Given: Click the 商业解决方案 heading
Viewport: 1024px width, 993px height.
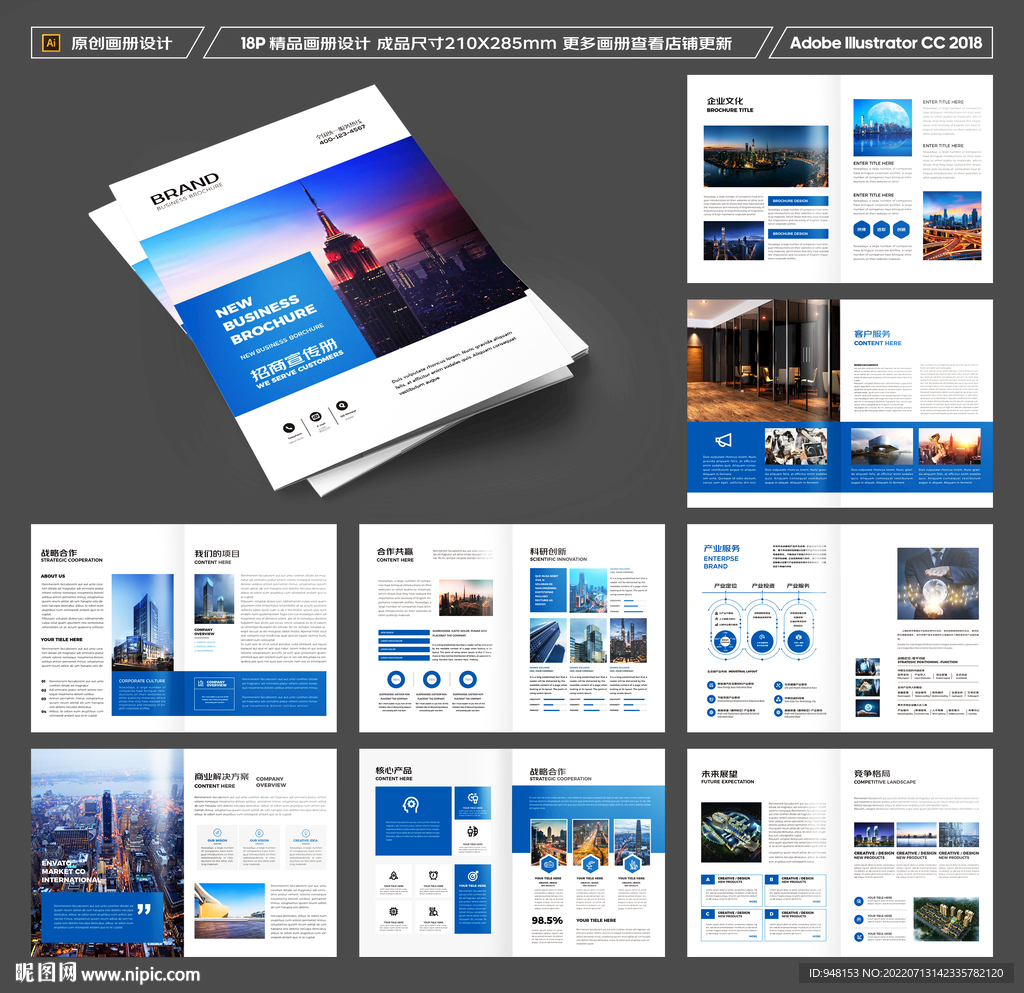Looking at the screenshot, I should coord(221,777).
